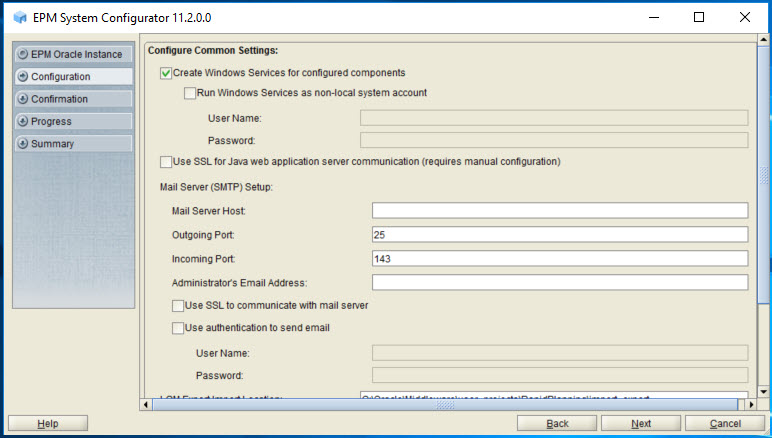The height and width of the screenshot is (438, 772).
Task: Focus the Mail Server Host field
Action: (560, 211)
